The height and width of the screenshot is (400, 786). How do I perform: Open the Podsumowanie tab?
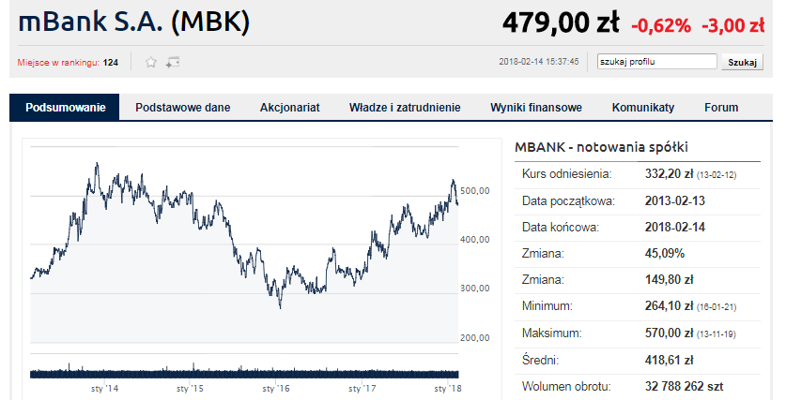(65, 107)
